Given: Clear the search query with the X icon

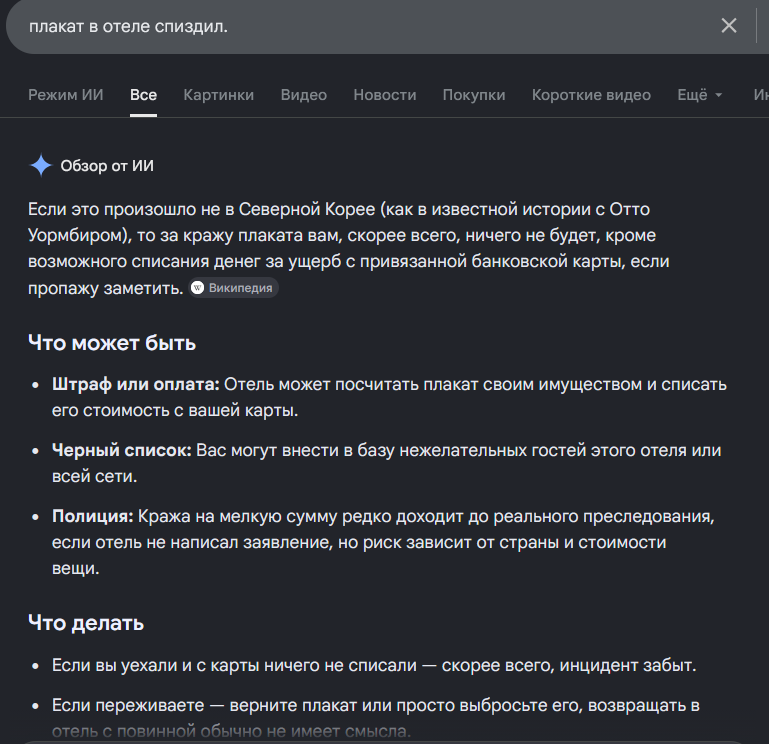Looking at the screenshot, I should (729, 26).
